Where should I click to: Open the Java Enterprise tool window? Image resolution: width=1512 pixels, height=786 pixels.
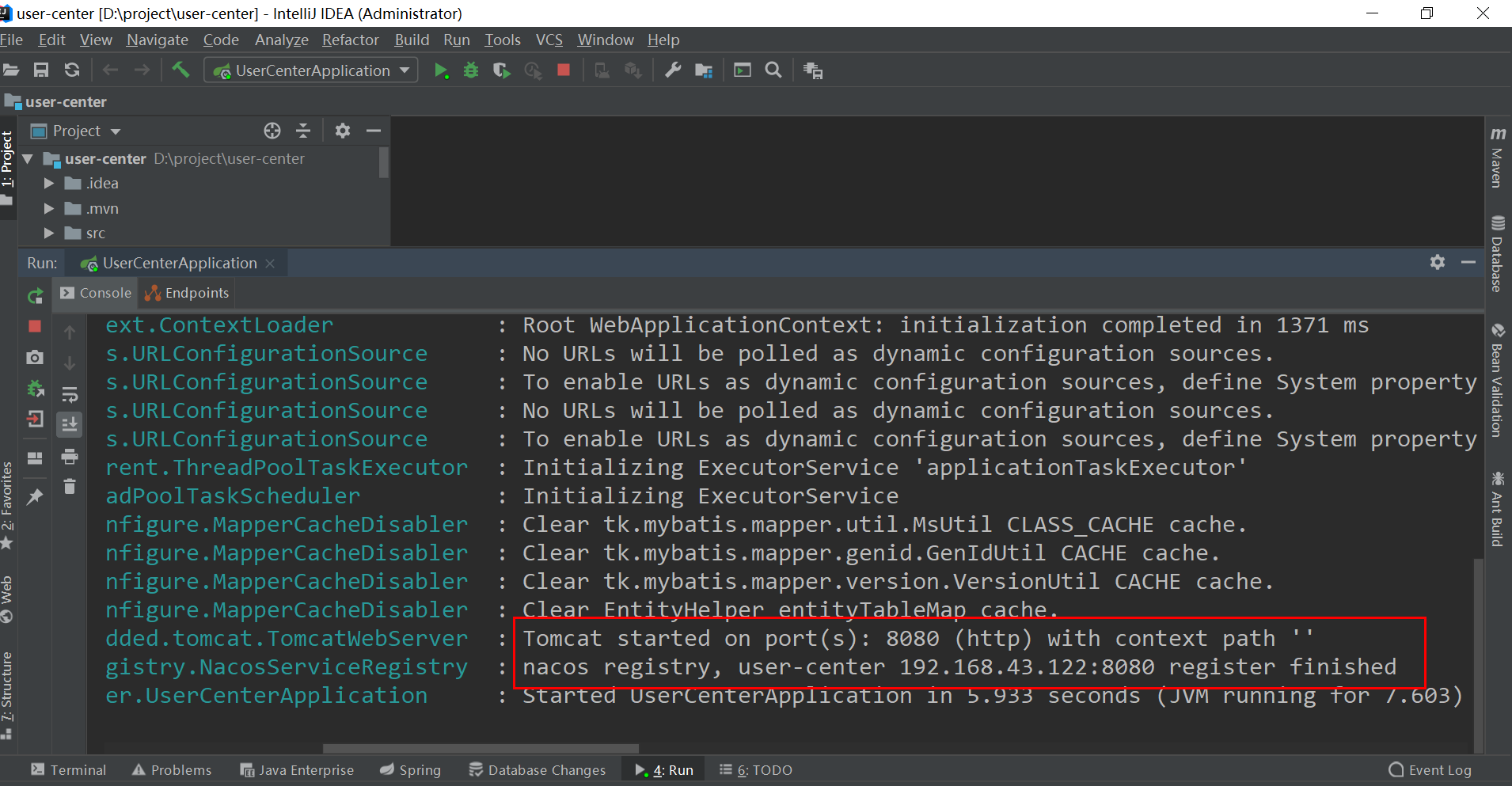pos(297,770)
